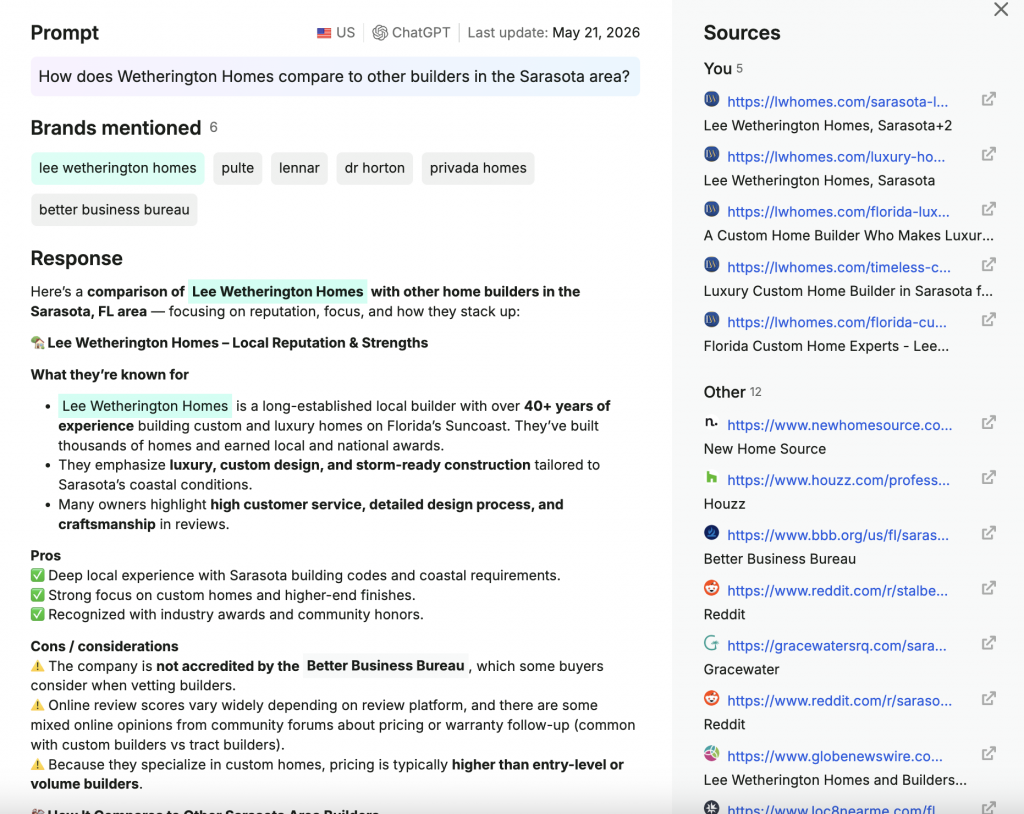Screen dimensions: 1024x814
Task: Open the reddit.com/r/stalbe link
Action: pyautogui.click(x=837, y=591)
